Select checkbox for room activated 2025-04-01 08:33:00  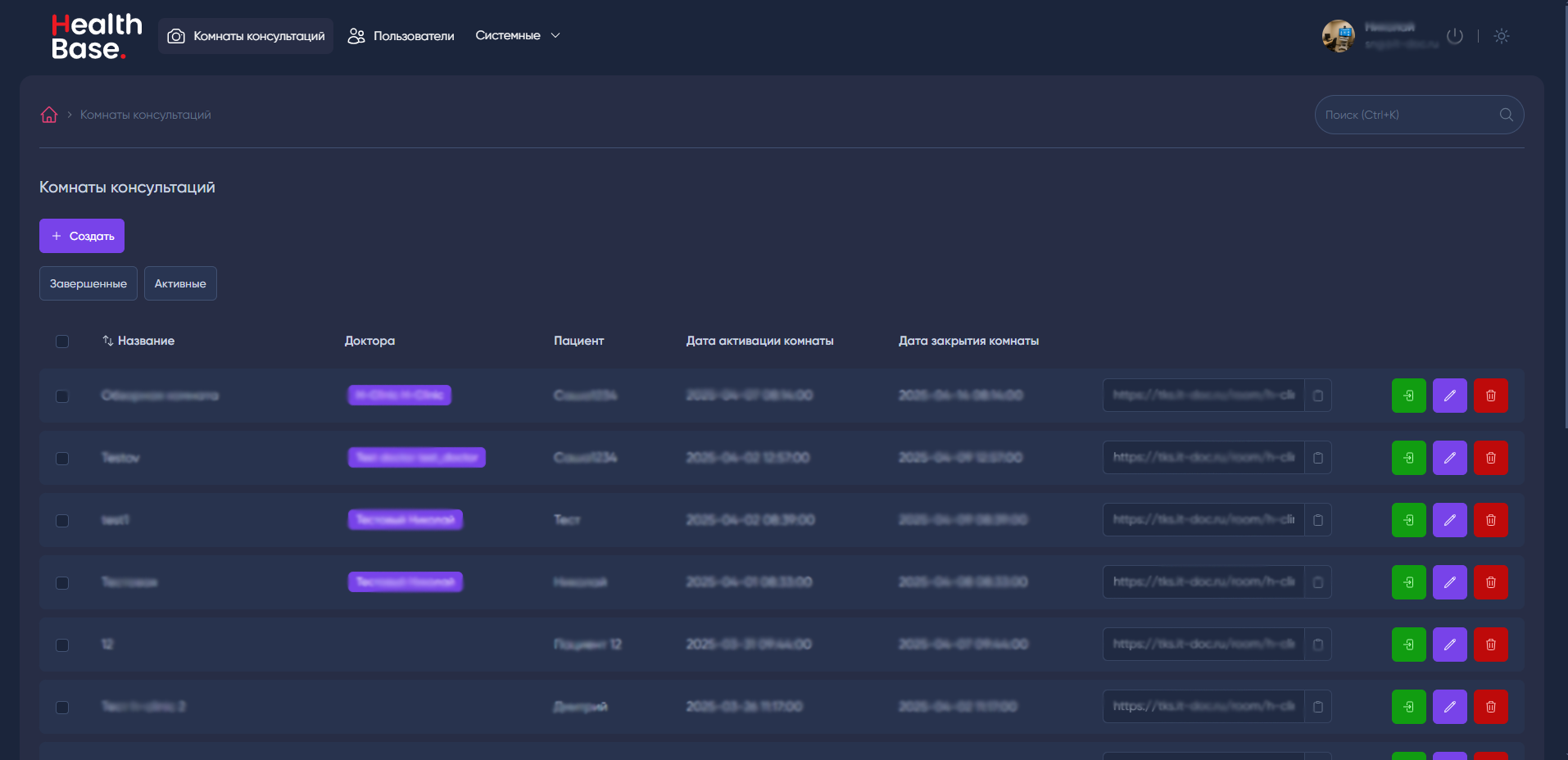point(62,583)
